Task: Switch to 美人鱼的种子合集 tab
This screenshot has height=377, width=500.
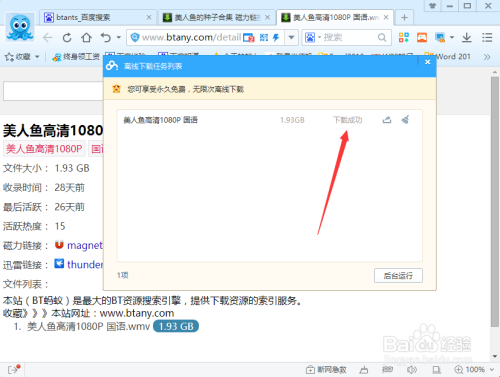Action: point(216,17)
